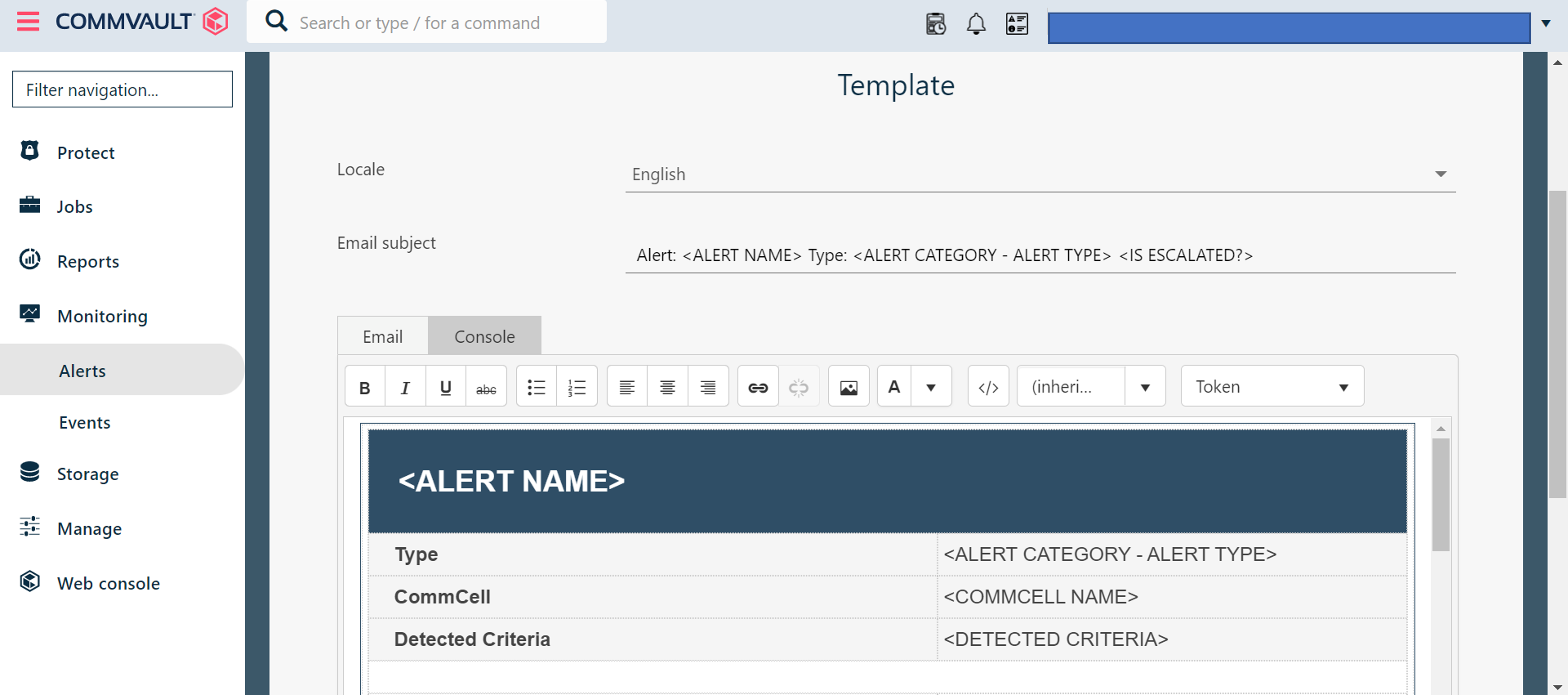Open Events in navigation
This screenshot has height=695, width=1568.
click(x=84, y=422)
